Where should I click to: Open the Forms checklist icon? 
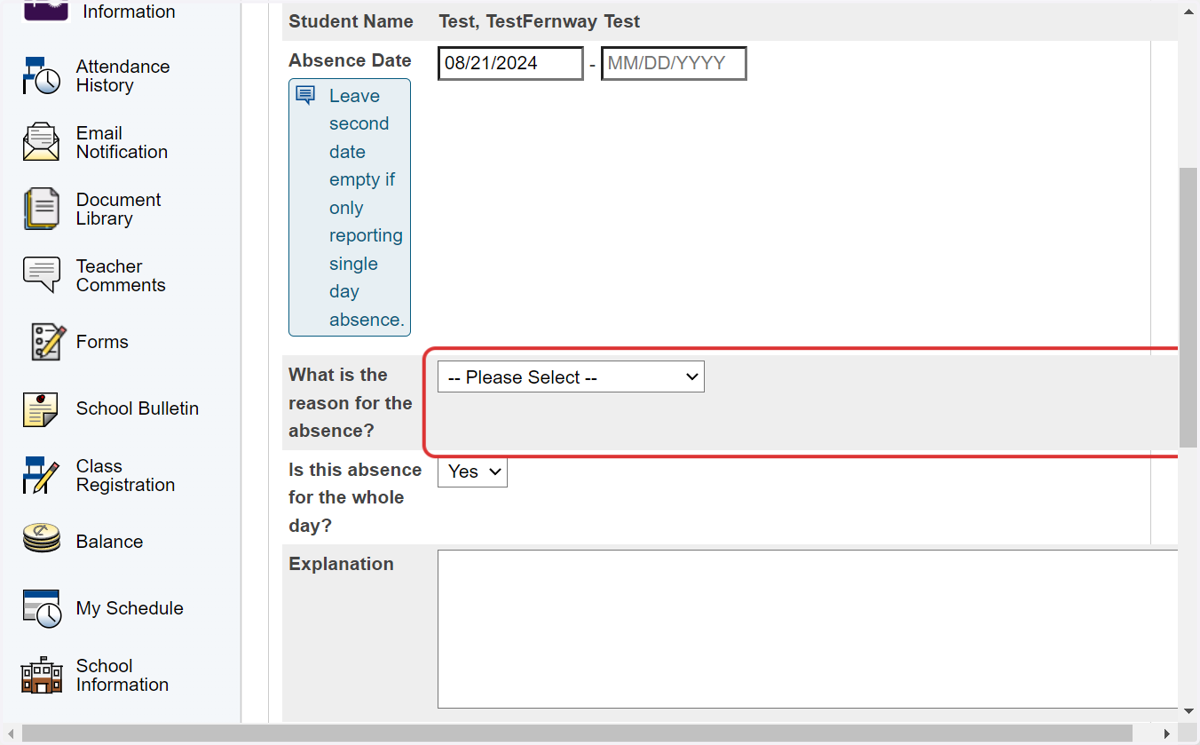[x=48, y=342]
